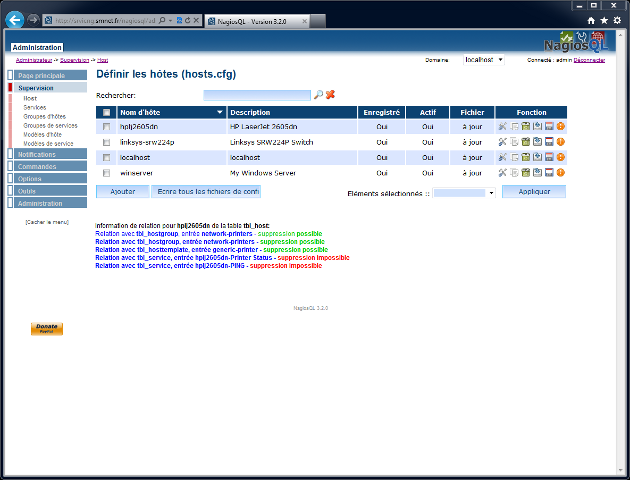Click the trash delete icon for localhost
The height and width of the screenshot is (480, 630).
point(526,157)
